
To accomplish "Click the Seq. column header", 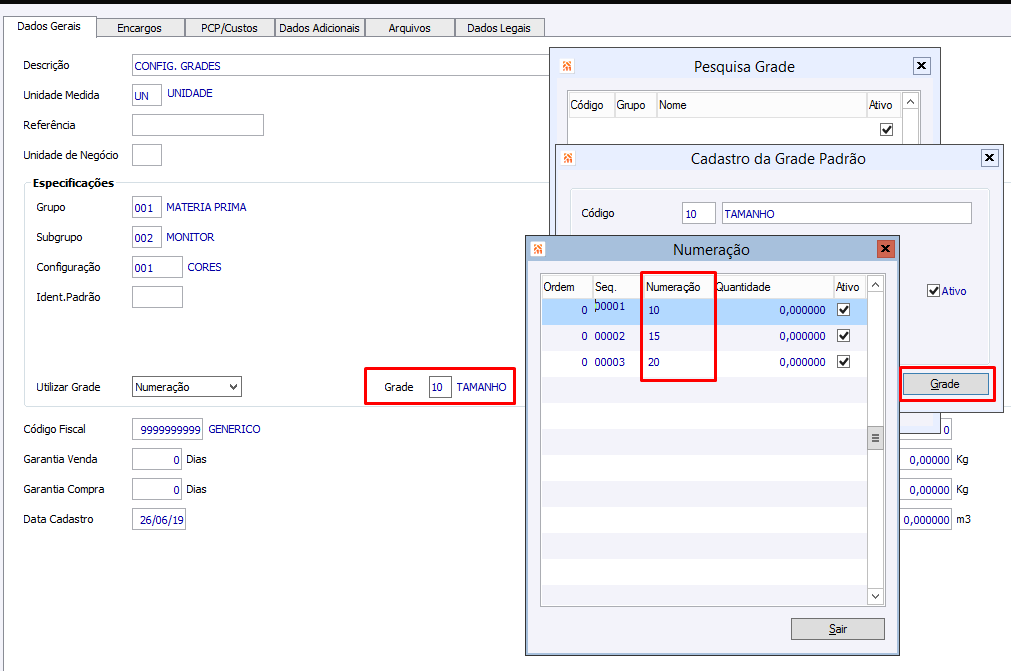I will (617, 287).
